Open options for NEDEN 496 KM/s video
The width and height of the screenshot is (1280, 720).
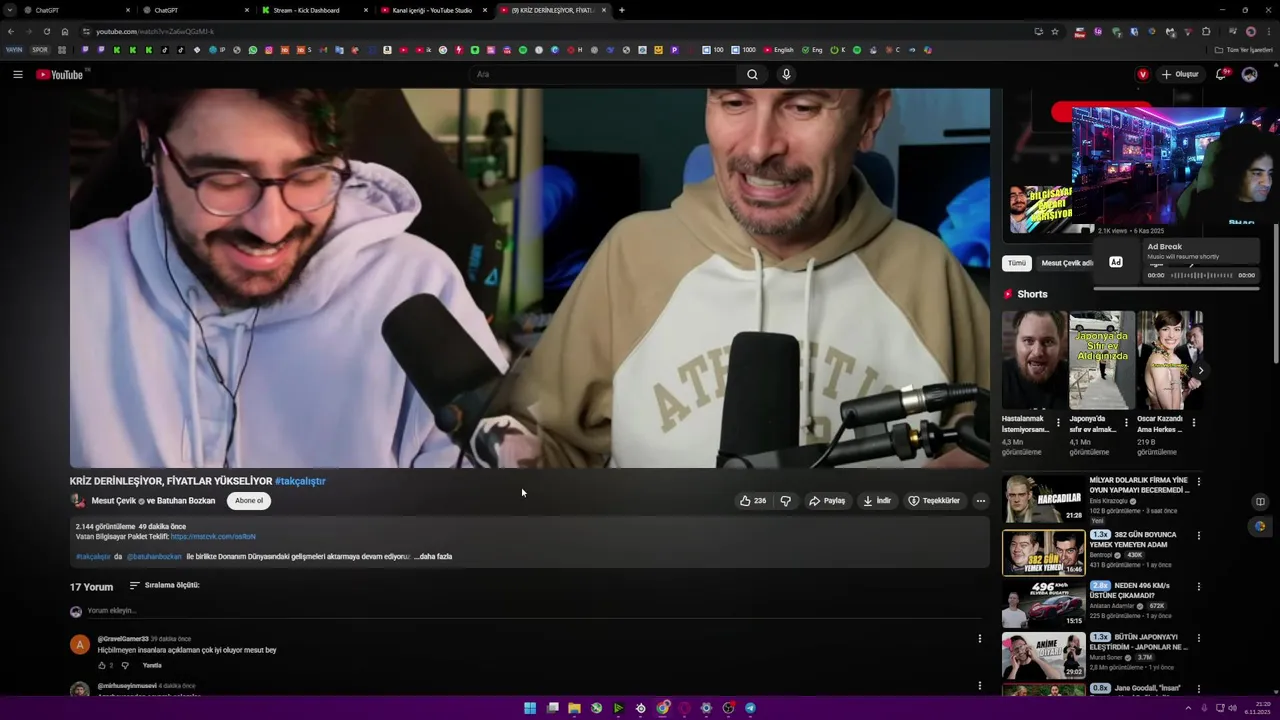pos(1198,587)
